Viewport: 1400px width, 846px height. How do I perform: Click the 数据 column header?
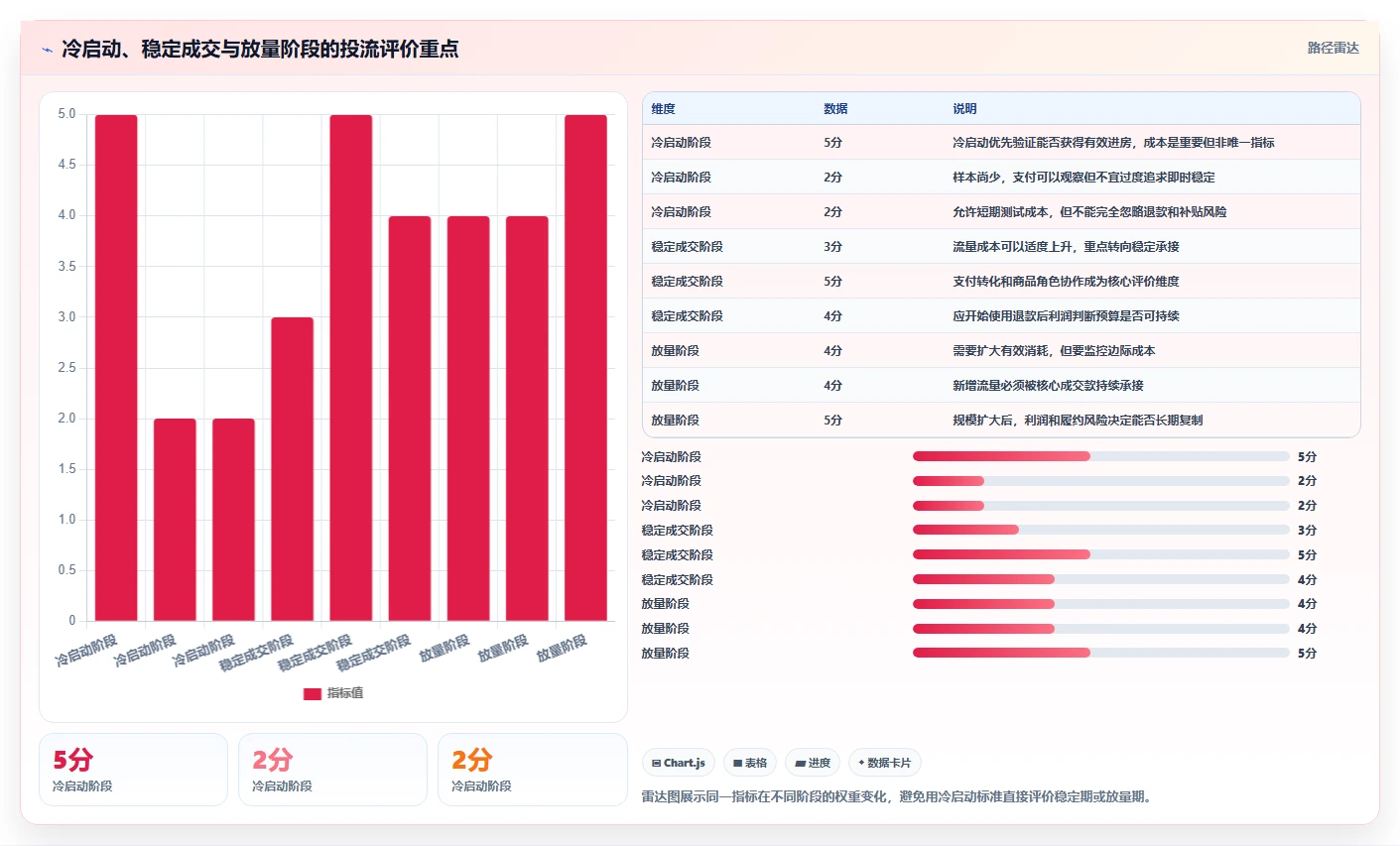point(835,109)
